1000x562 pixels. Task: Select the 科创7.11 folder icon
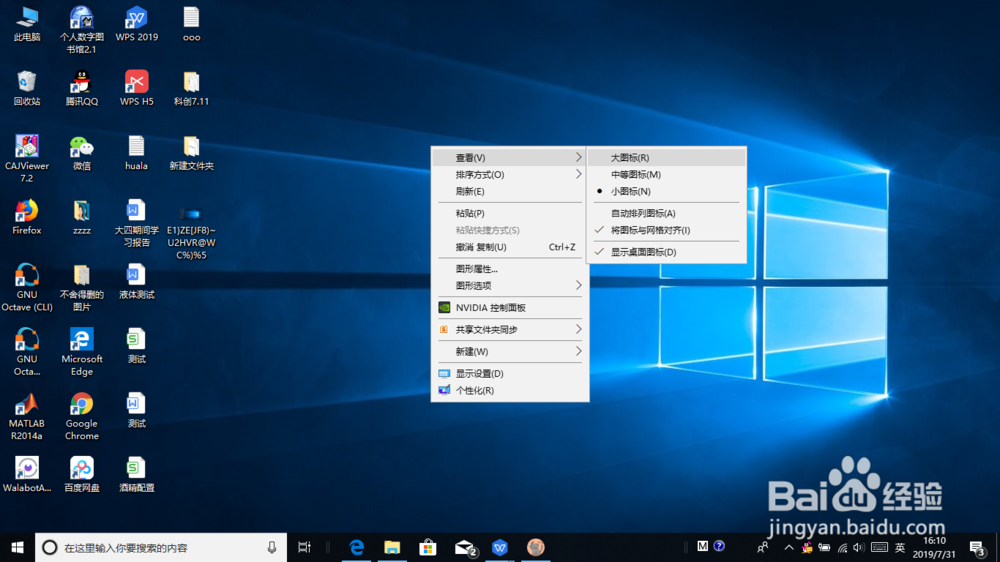click(191, 89)
